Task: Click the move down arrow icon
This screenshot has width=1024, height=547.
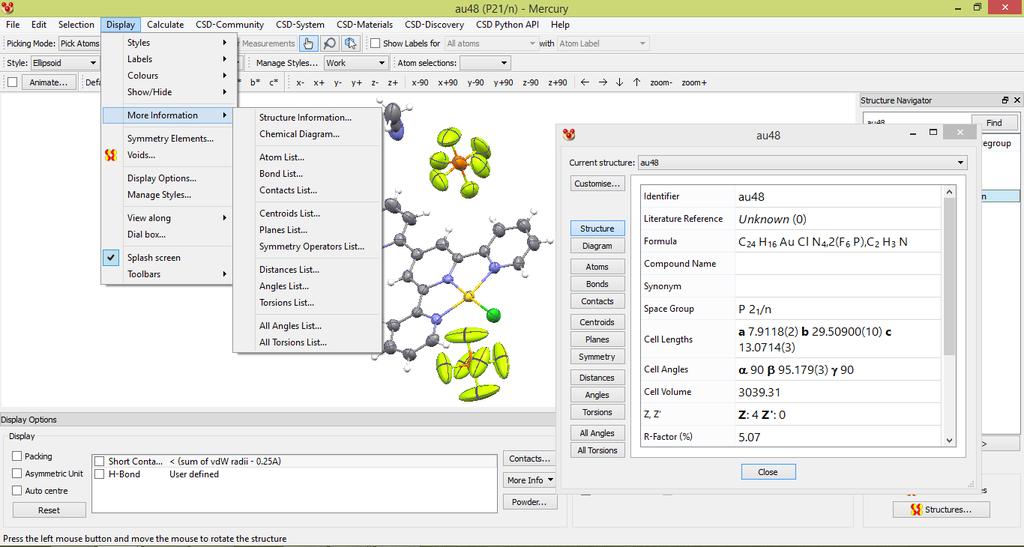Action: pos(619,83)
